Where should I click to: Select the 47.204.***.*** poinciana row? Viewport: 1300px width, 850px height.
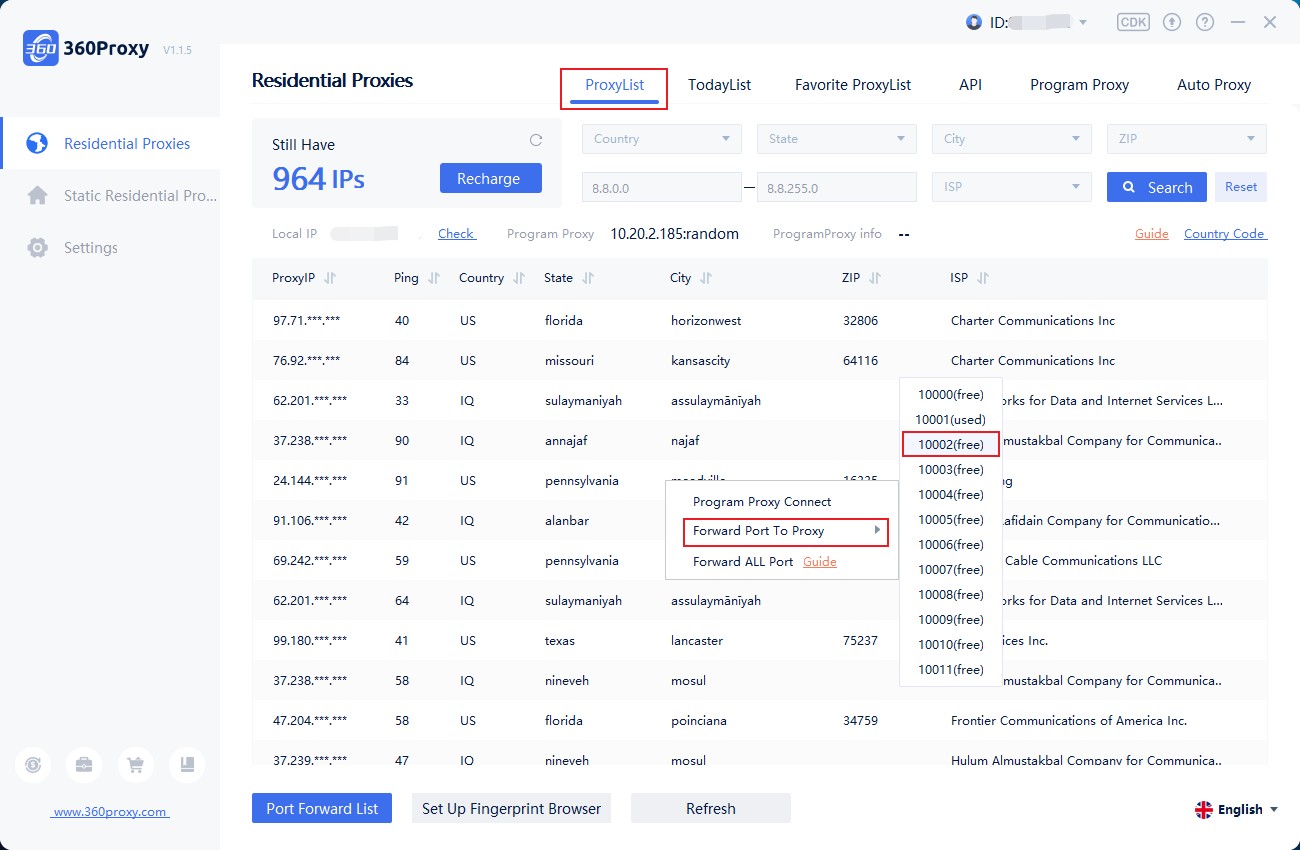[x=760, y=721]
